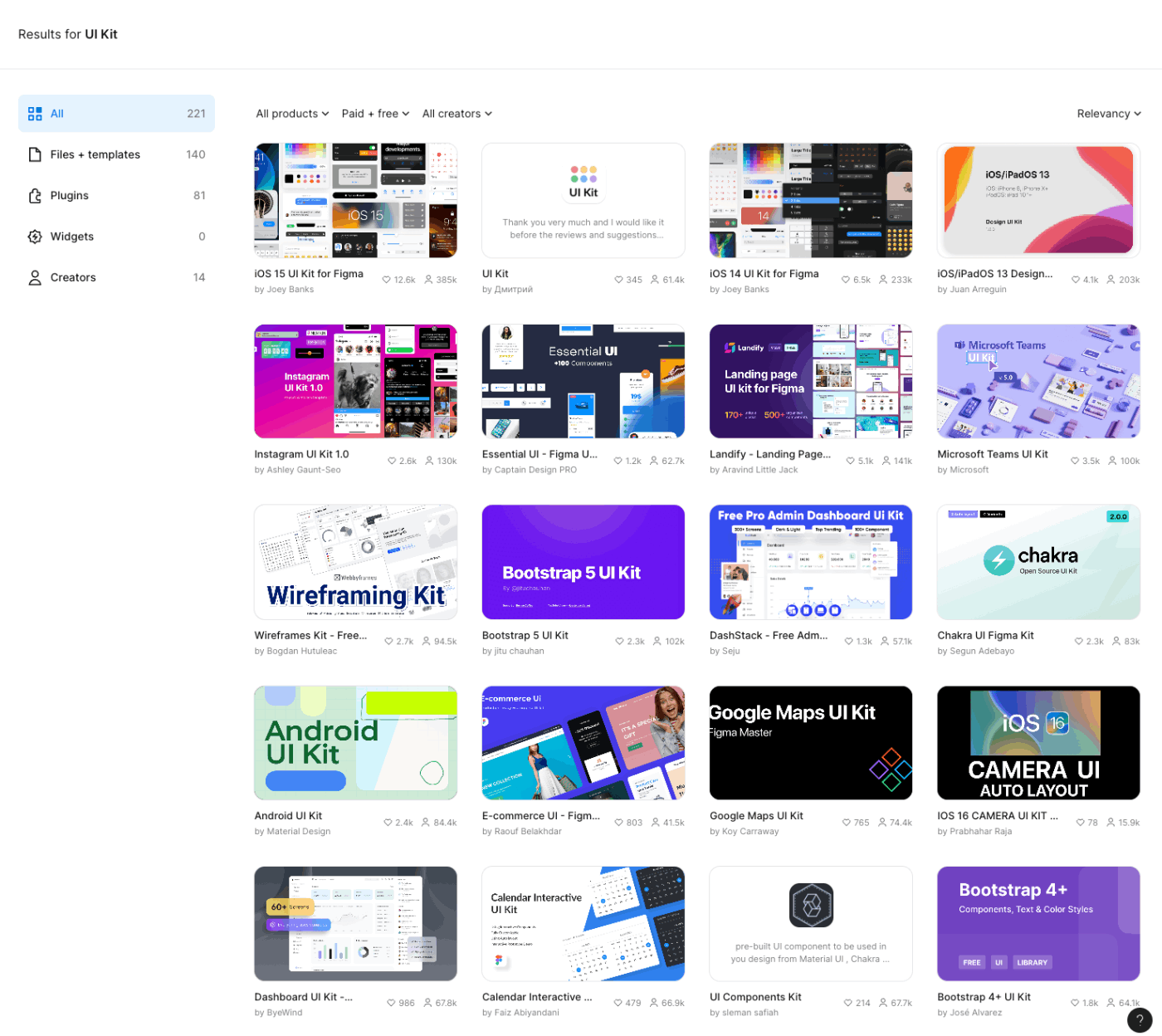Image resolution: width=1162 pixels, height=1036 pixels.
Task: Click the Files + templates page icon
Action: [35, 154]
